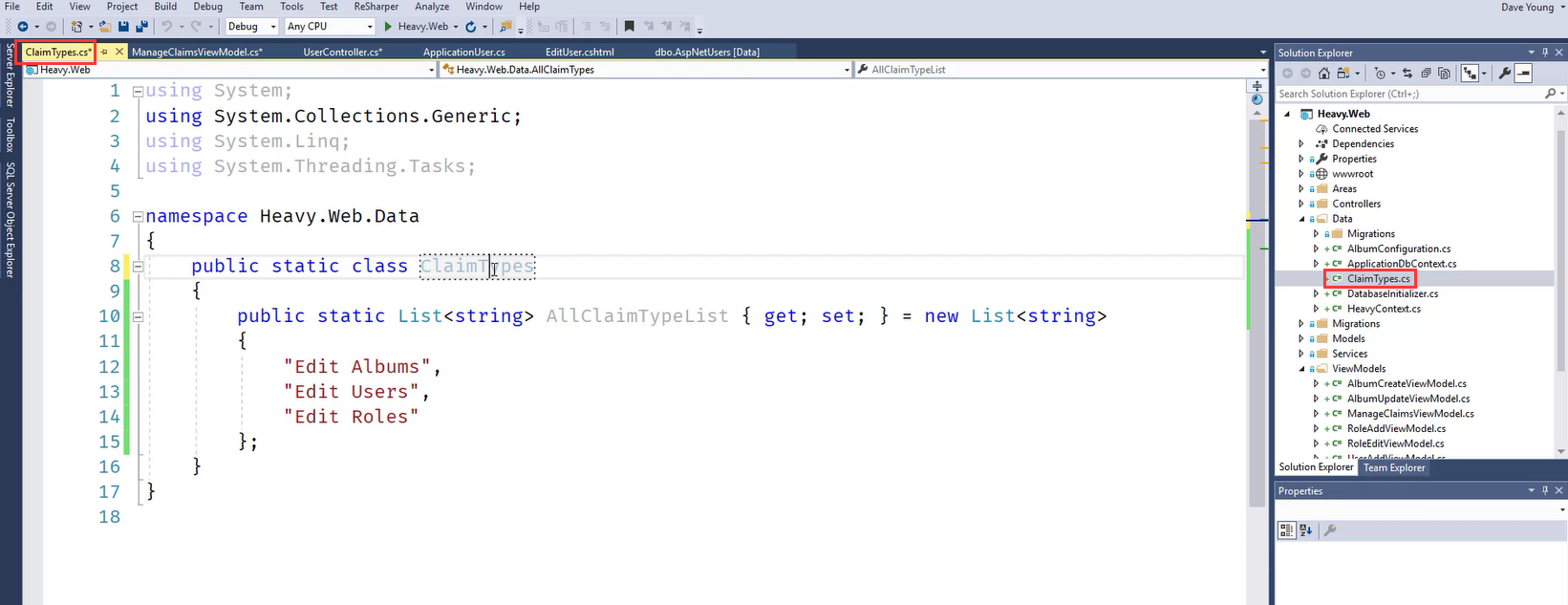Click Collapse All icon in Solution Explorer
This screenshot has height=605, width=1568.
click(1426, 74)
